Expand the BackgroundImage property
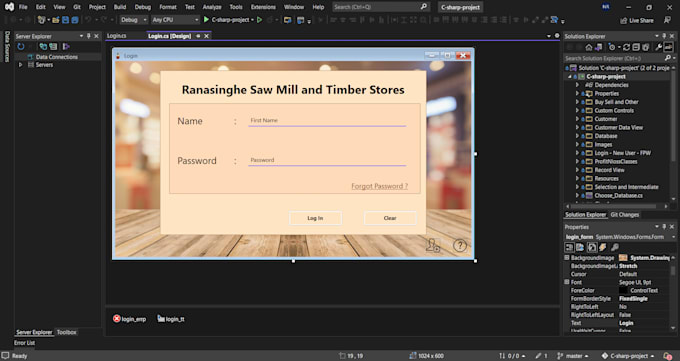The height and width of the screenshot is (361, 680). (x=567, y=257)
